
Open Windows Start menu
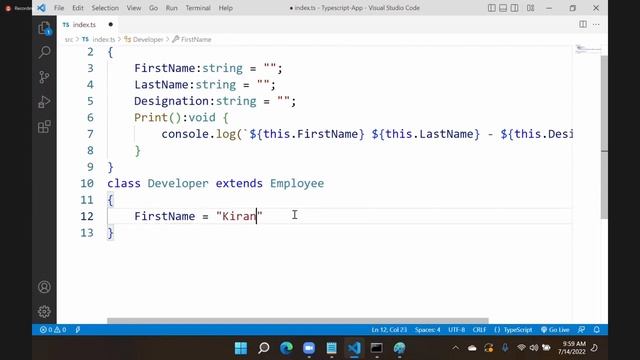tap(241, 348)
